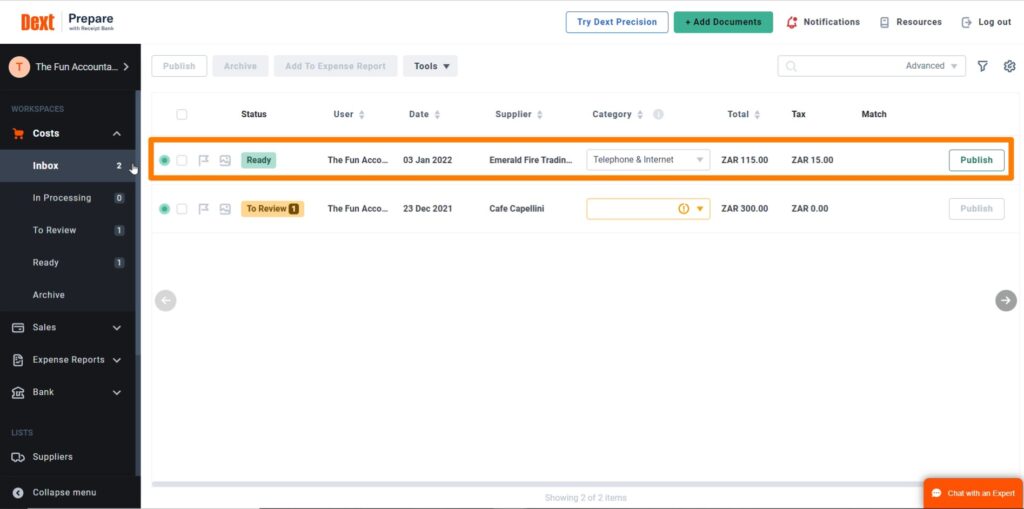Open the Ready list in sidebar
1024x509 pixels.
click(x=68, y=263)
